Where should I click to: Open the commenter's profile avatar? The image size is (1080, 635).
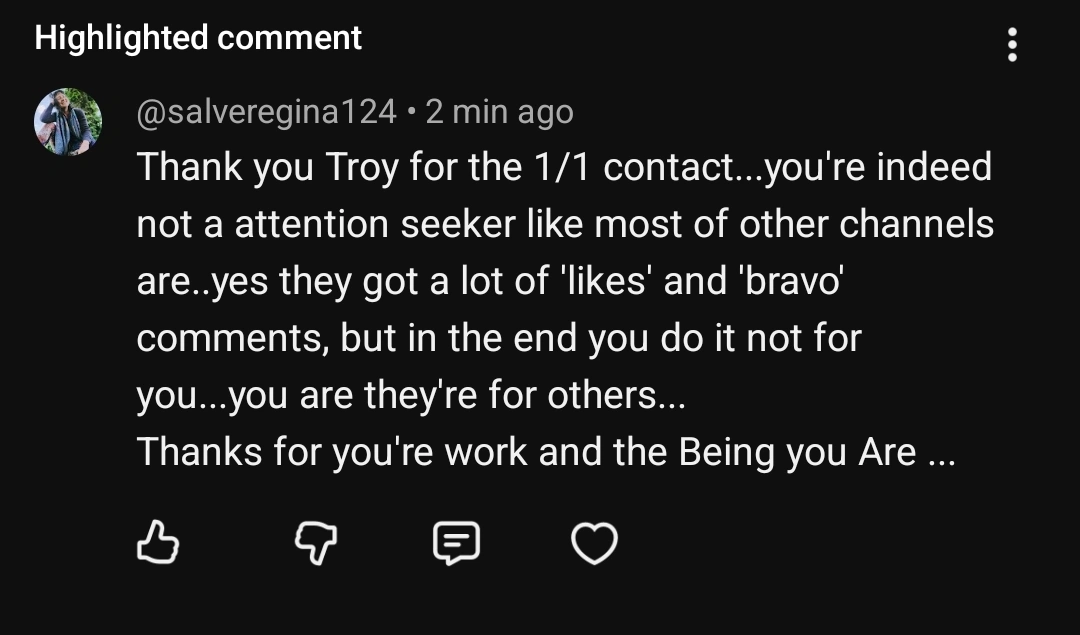click(68, 122)
